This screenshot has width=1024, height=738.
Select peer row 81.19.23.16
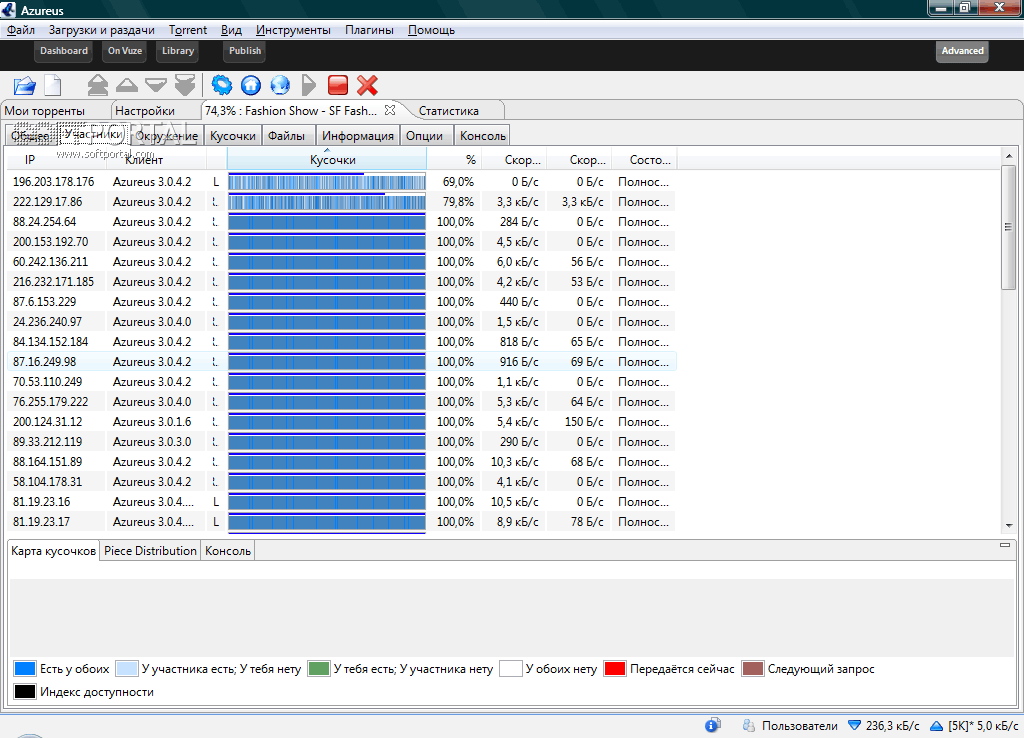pos(342,502)
